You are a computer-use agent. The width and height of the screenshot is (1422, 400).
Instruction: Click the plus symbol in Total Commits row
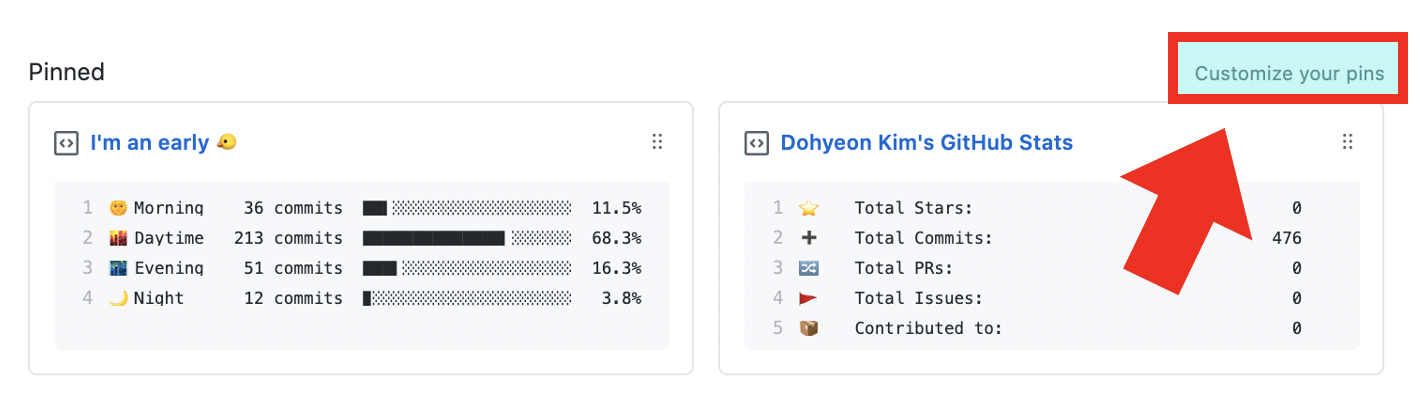click(809, 238)
